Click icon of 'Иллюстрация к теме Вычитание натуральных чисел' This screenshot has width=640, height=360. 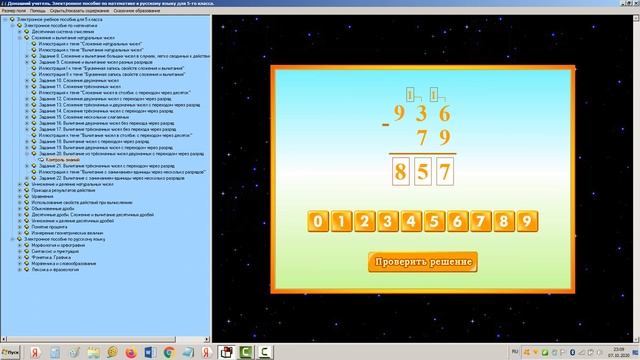click(34, 50)
